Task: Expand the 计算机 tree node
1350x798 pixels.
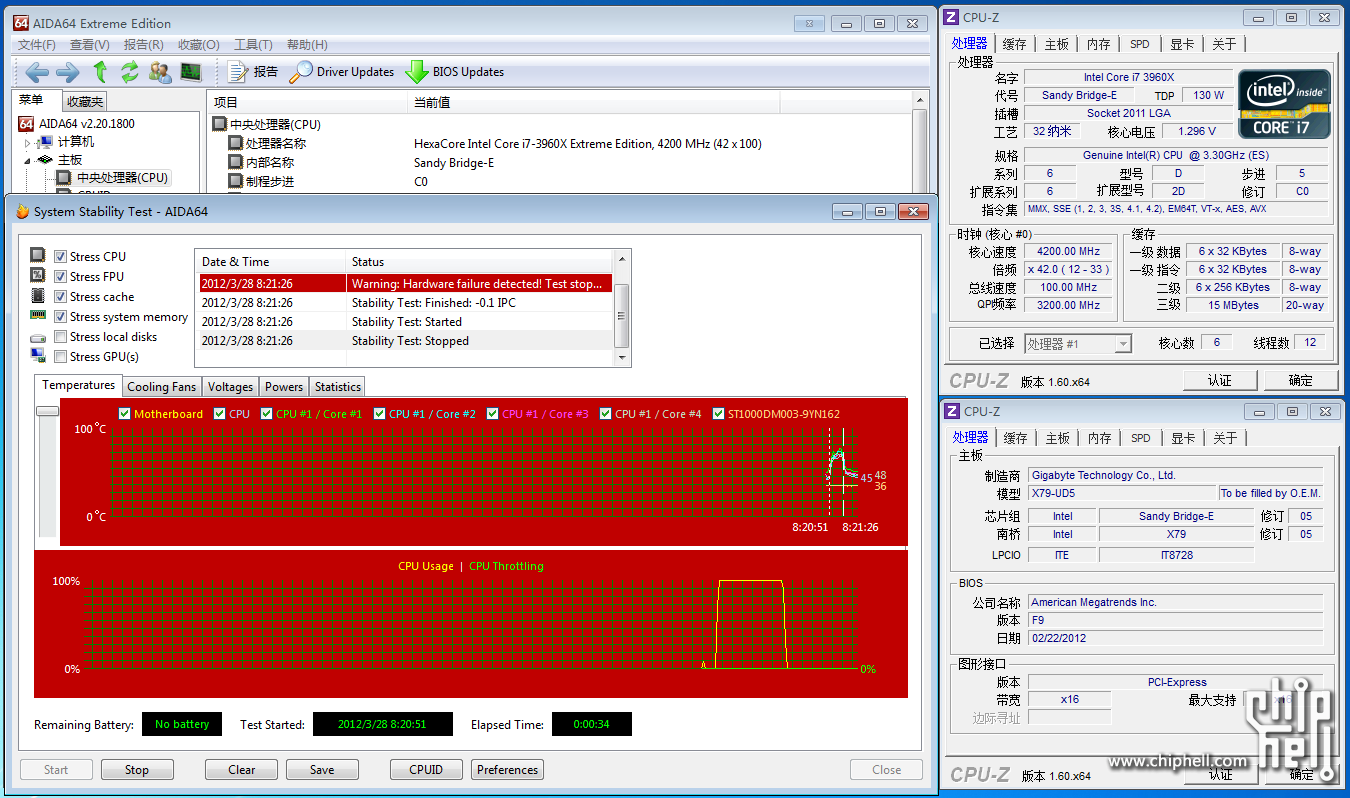Action: click(x=28, y=143)
